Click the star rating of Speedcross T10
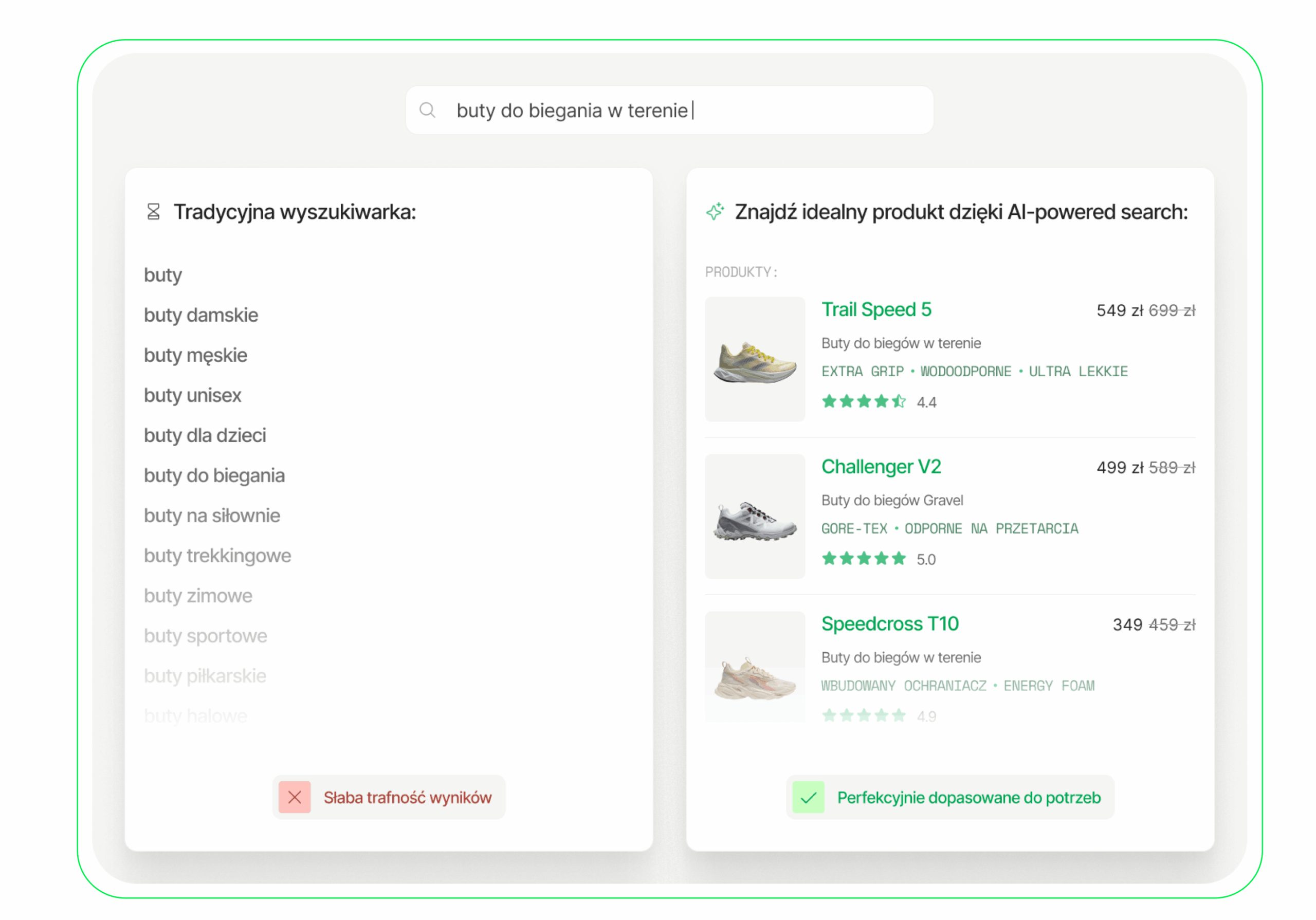 click(863, 715)
